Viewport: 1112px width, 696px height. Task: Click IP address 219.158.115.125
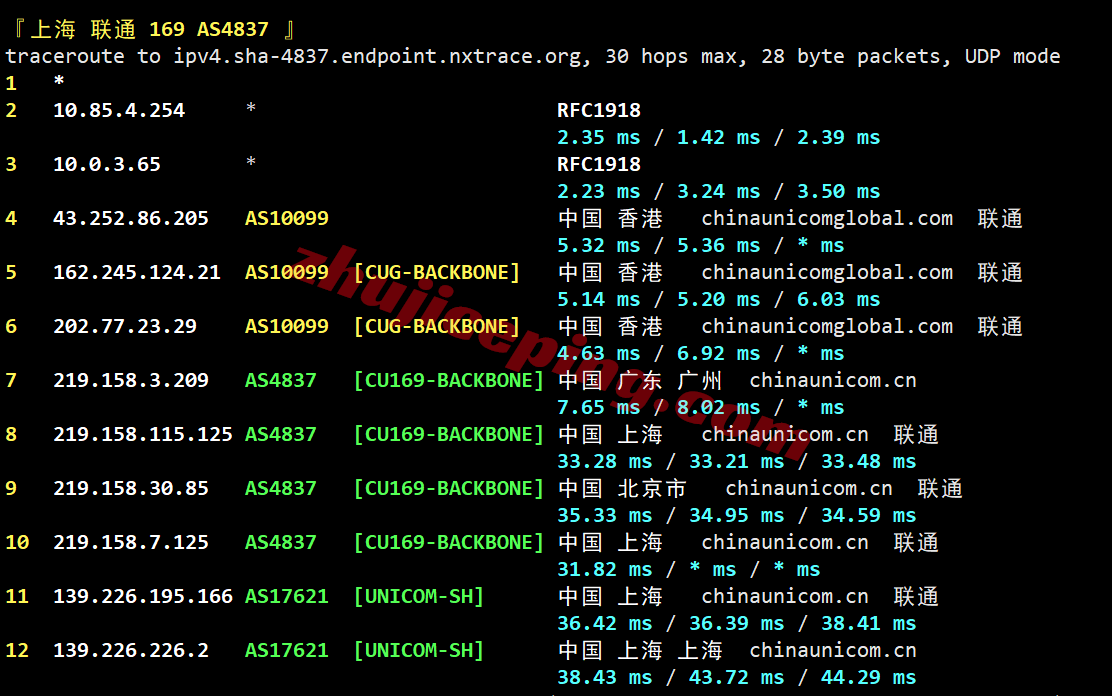(x=143, y=434)
